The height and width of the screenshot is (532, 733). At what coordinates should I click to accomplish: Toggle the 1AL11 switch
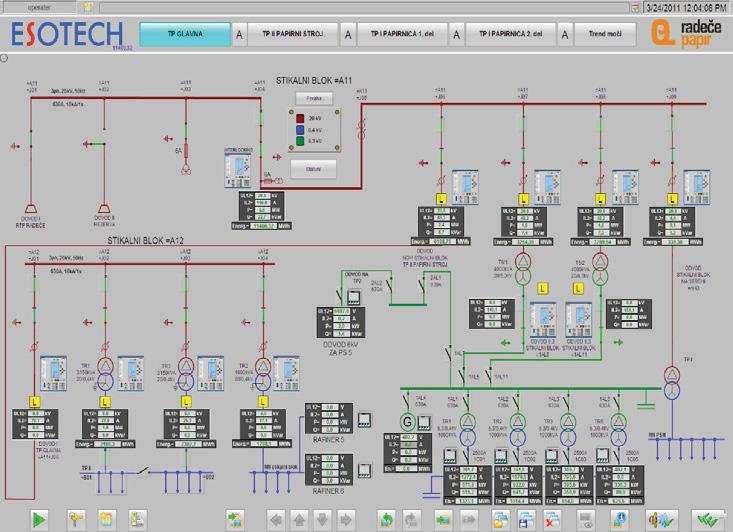pos(489,375)
